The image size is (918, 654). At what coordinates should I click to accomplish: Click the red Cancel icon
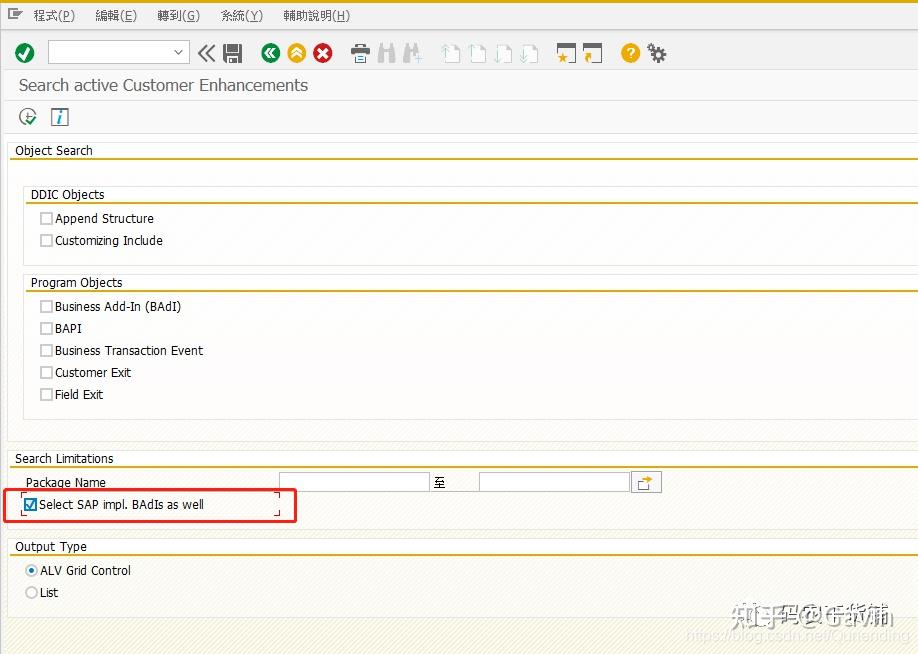[322, 53]
